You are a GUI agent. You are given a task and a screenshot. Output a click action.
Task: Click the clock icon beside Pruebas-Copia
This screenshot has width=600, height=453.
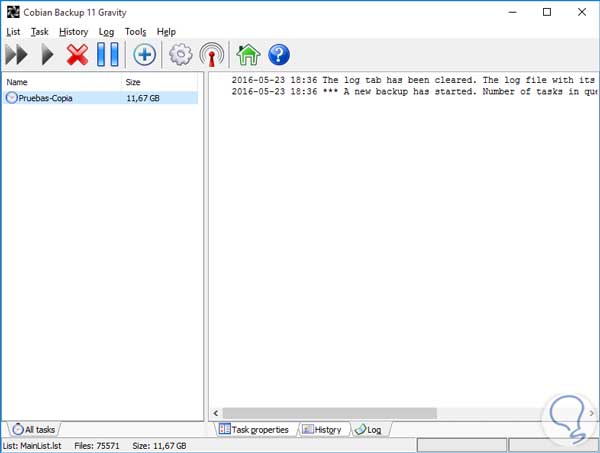click(x=12, y=98)
